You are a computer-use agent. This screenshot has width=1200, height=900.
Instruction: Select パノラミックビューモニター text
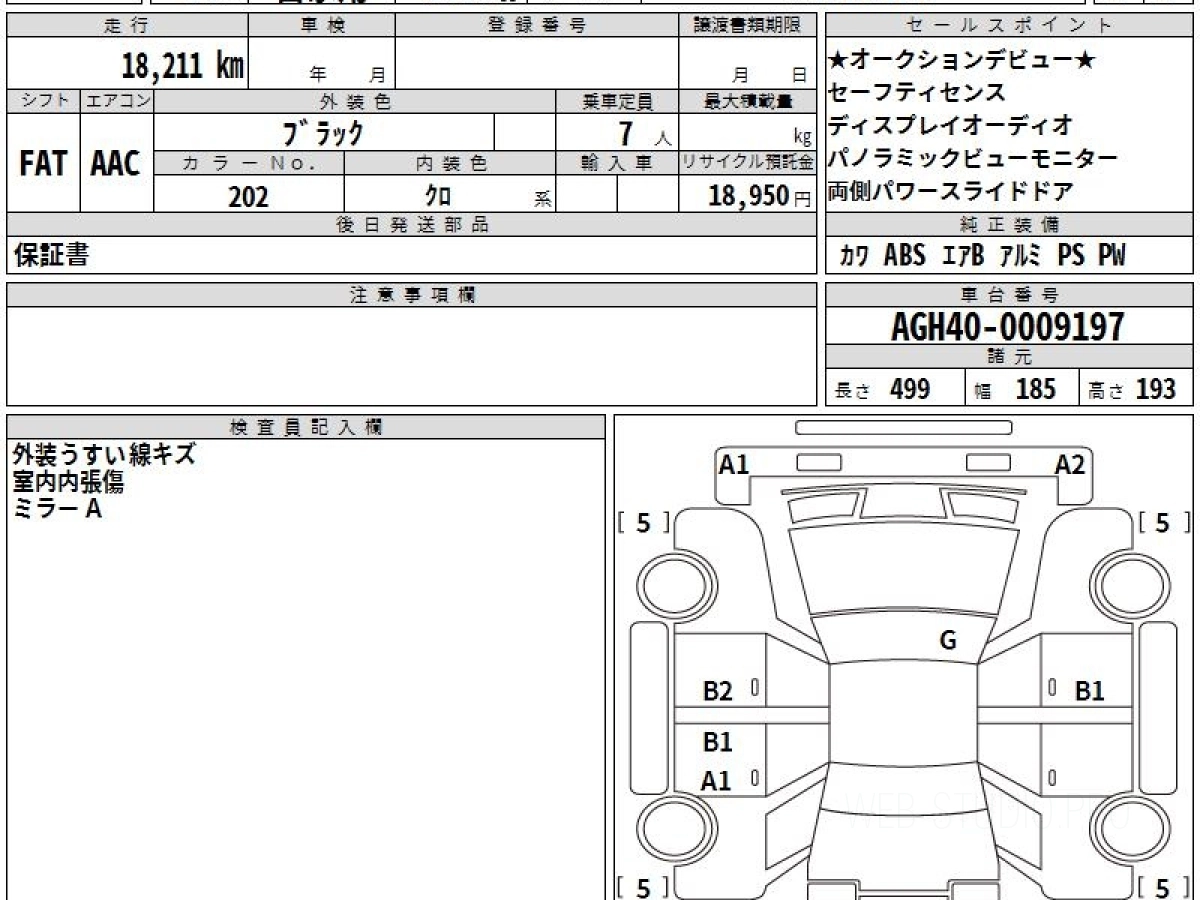(x=973, y=159)
